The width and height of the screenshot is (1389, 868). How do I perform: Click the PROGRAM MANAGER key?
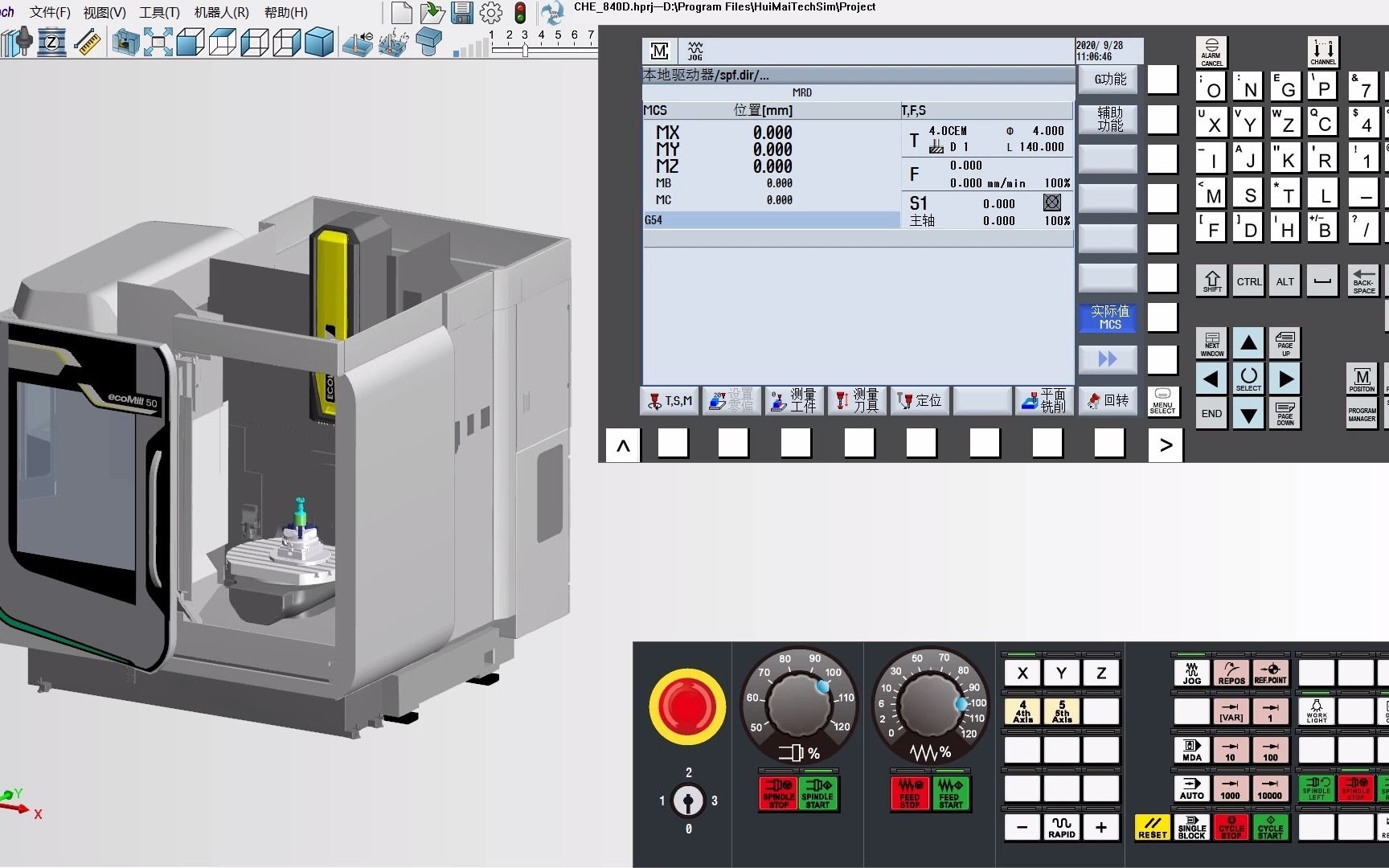tap(1362, 414)
